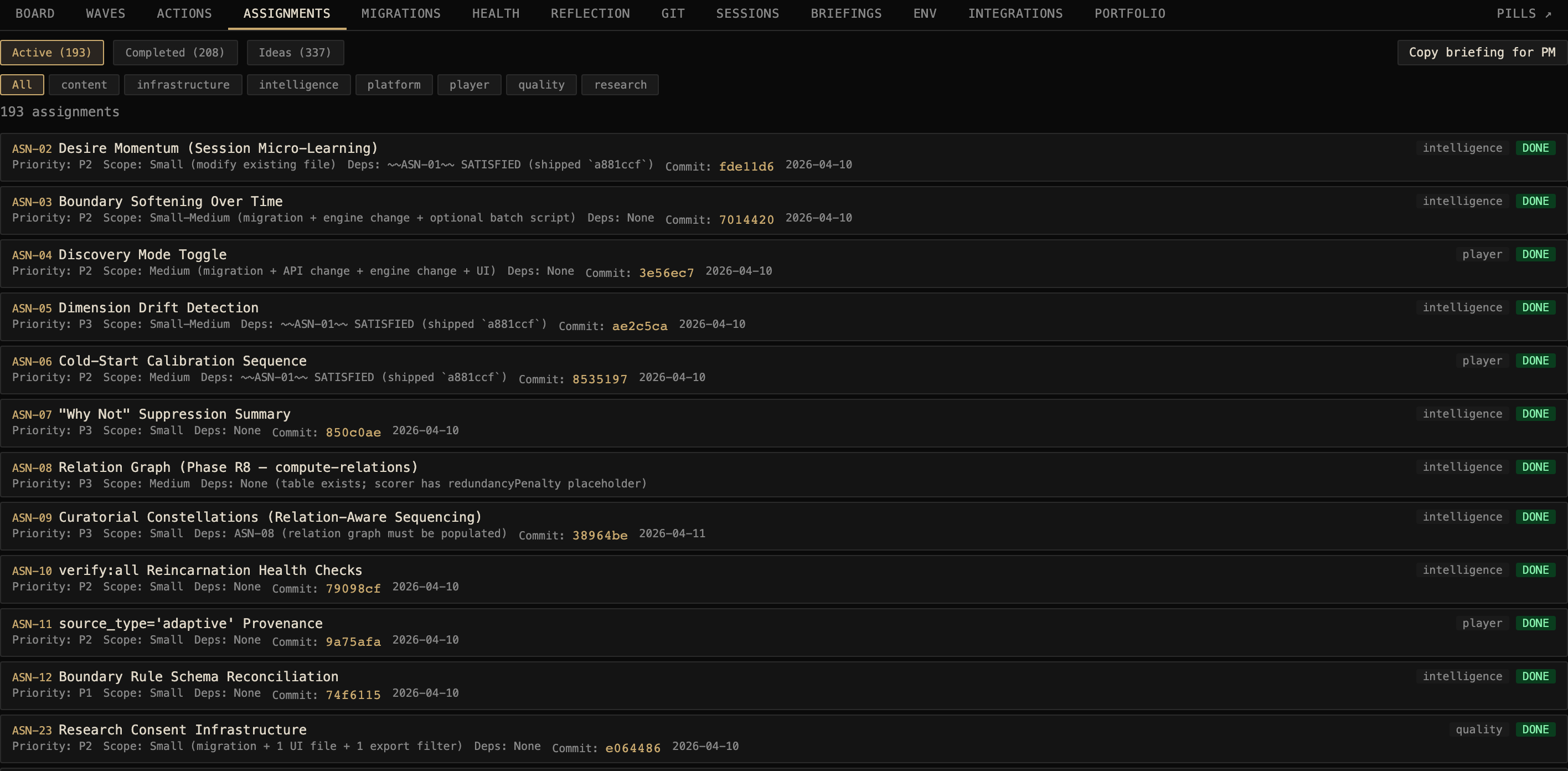Open ASN-02 Desire Momentum assignment
The width and height of the screenshot is (1568, 771).
783,157
